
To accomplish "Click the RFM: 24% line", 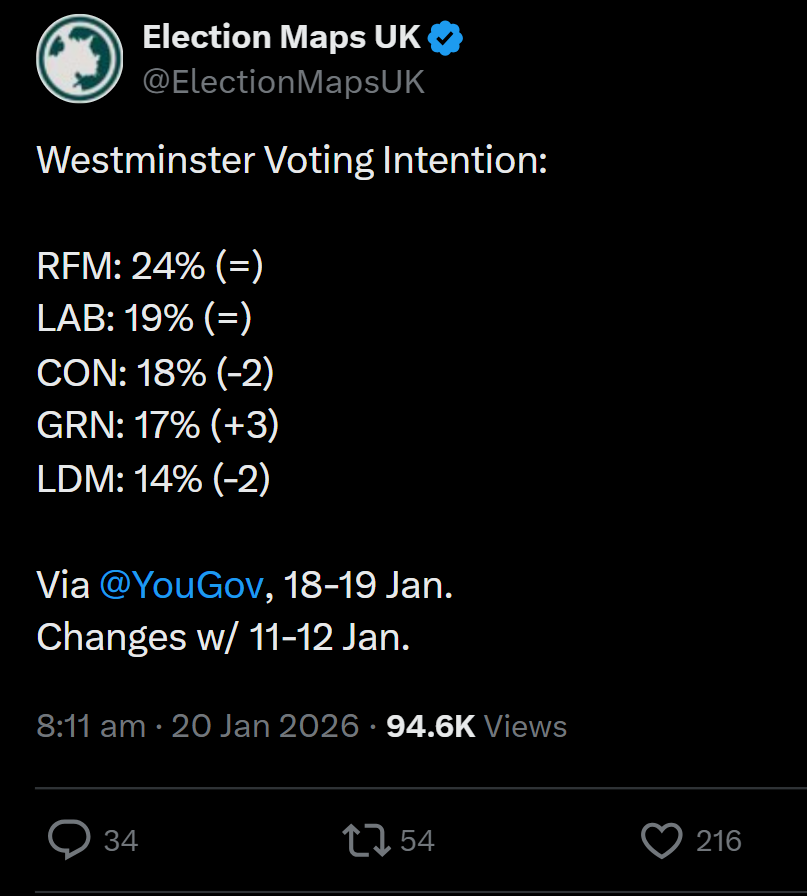I will pyautogui.click(x=150, y=267).
